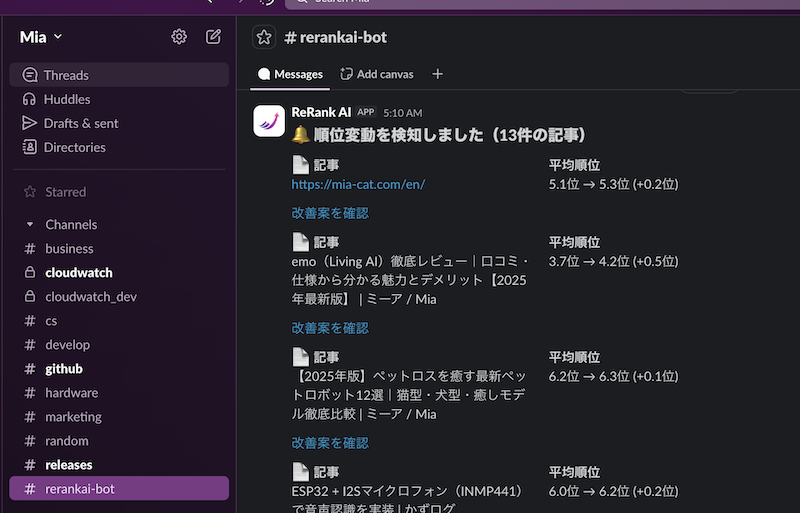This screenshot has width=800, height=513.
Task: Click the 【2025年版】ペットロス article text
Action: coord(409,395)
